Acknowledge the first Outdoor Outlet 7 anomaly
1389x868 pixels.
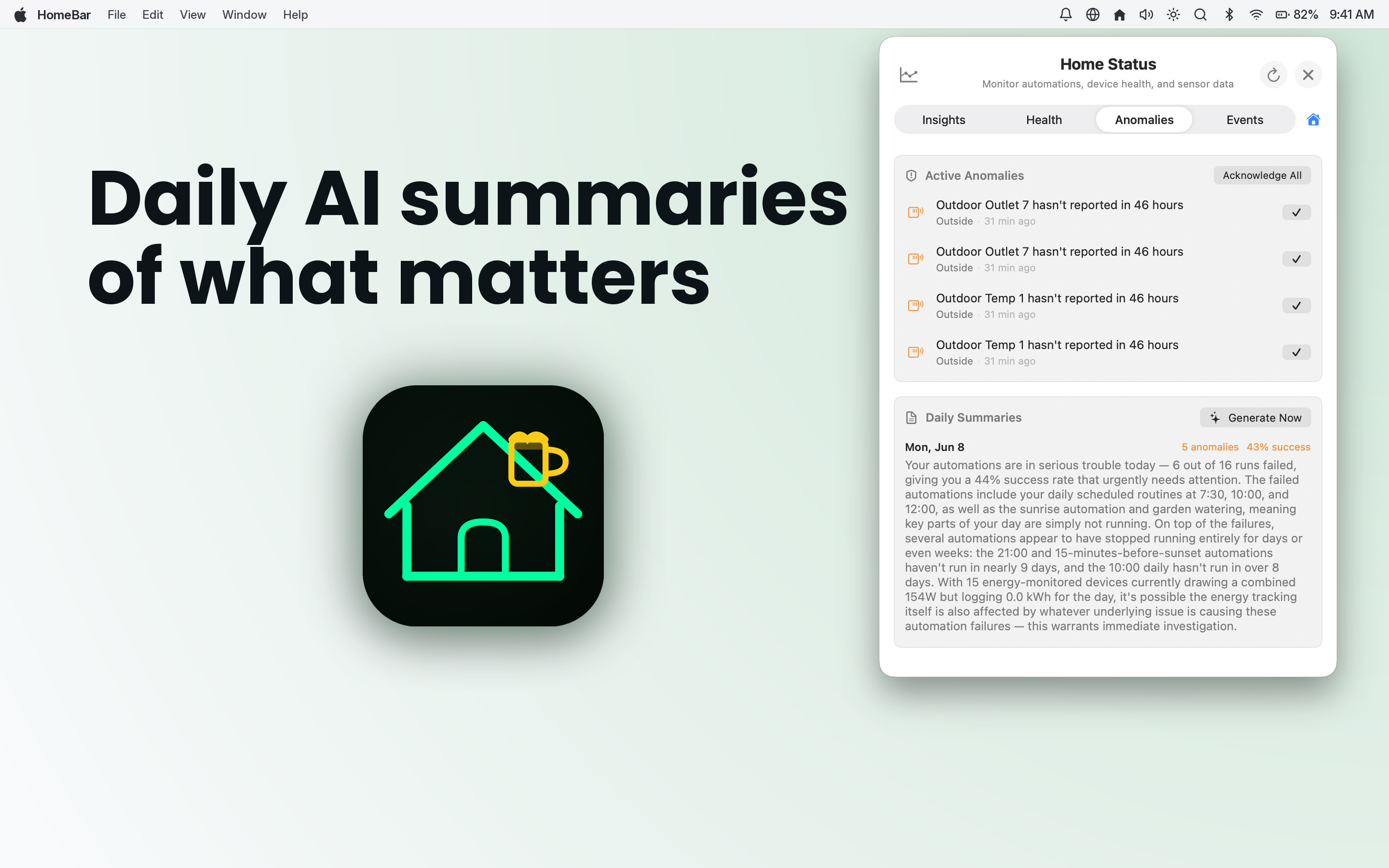coord(1296,212)
